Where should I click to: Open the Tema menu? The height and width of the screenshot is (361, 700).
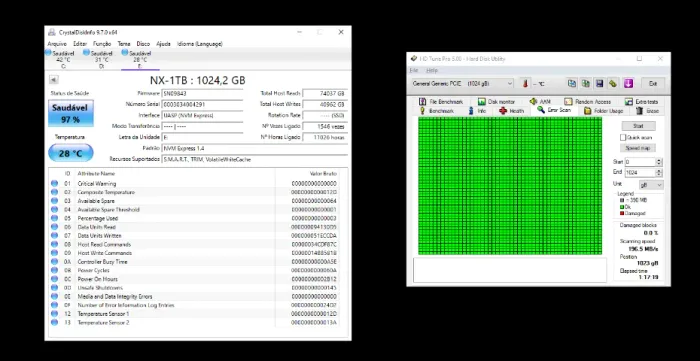(124, 44)
